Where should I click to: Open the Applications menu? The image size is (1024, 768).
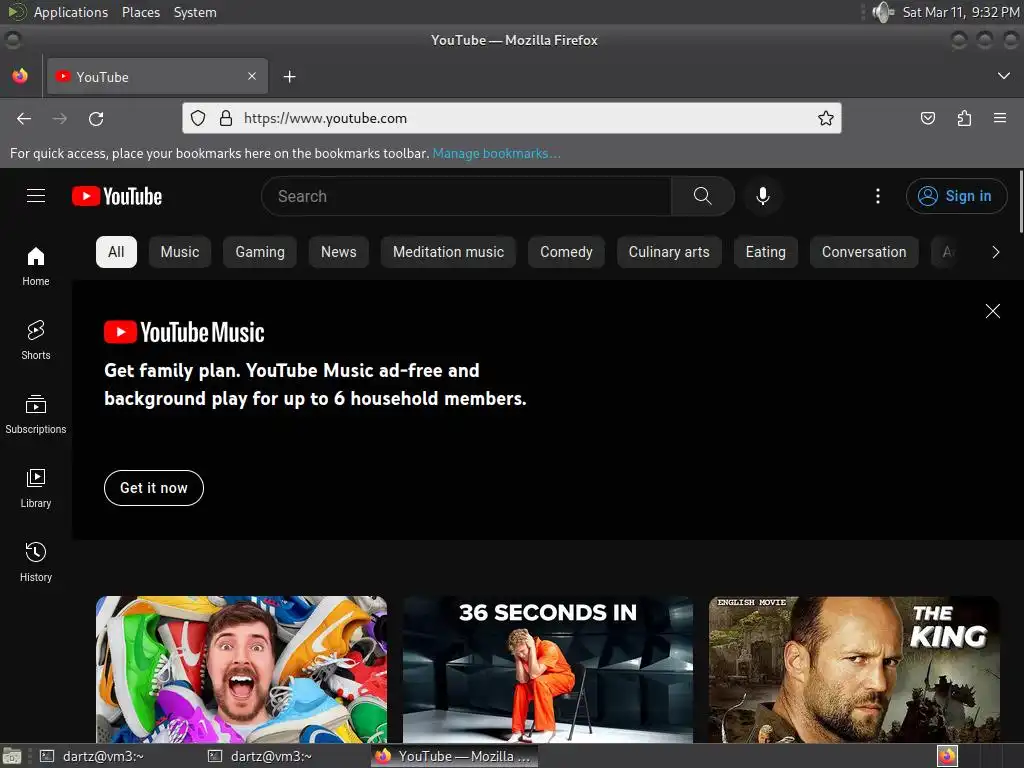(x=71, y=12)
